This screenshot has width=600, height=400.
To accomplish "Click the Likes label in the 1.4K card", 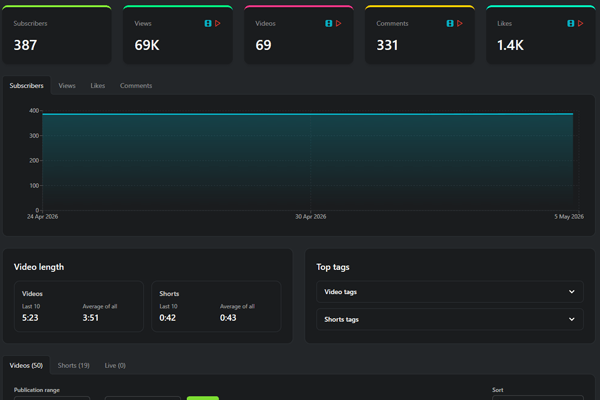I will [504, 23].
